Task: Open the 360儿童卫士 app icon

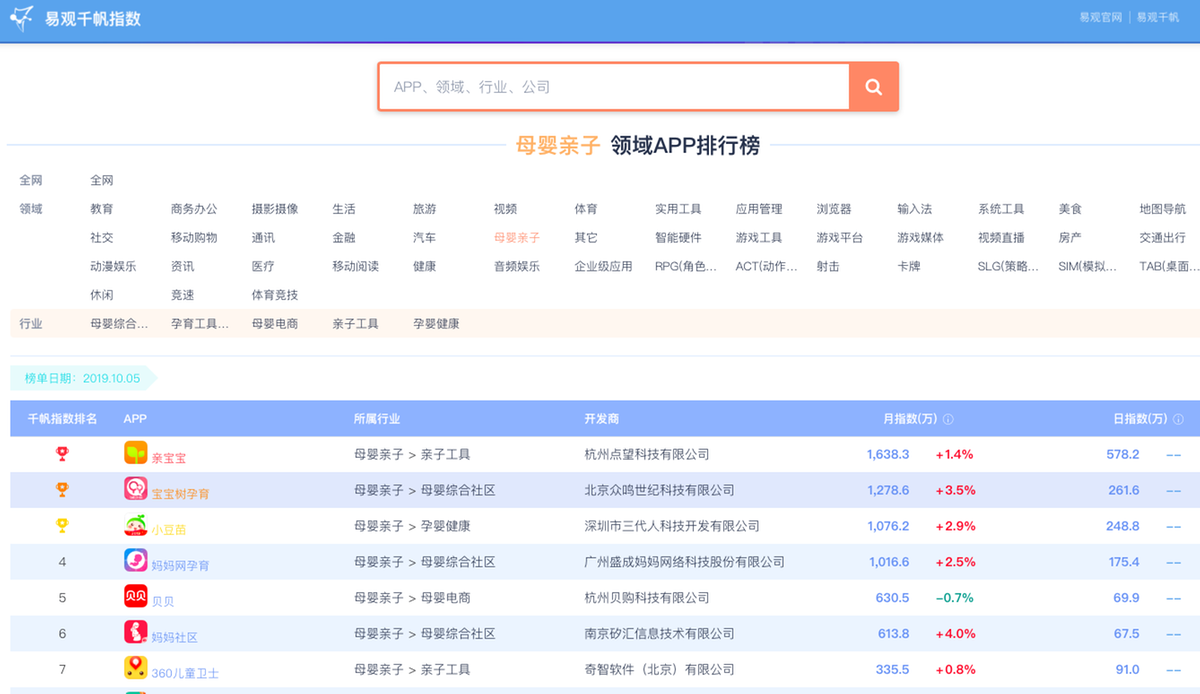Action: pyautogui.click(x=135, y=669)
